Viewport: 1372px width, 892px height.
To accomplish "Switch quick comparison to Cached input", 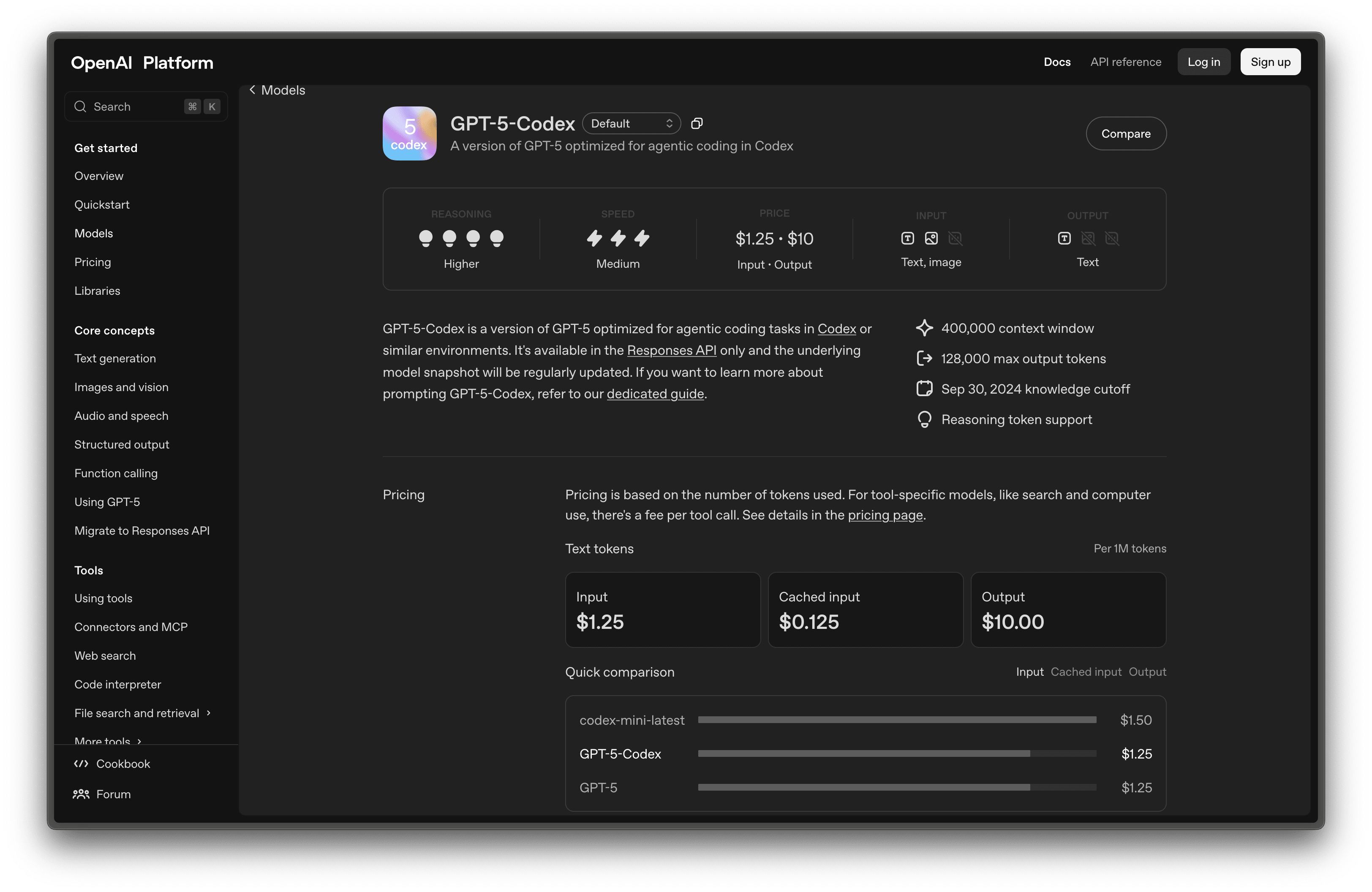I will tap(1086, 672).
